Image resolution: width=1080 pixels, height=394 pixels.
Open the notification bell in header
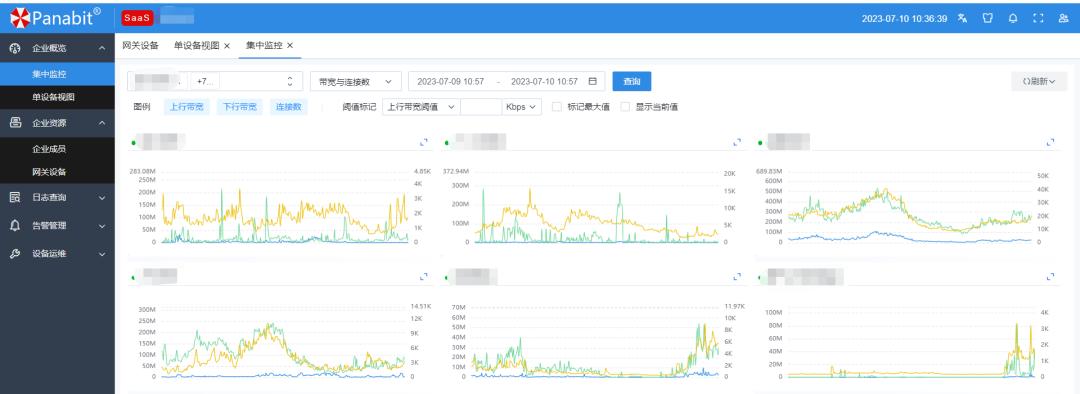1012,19
